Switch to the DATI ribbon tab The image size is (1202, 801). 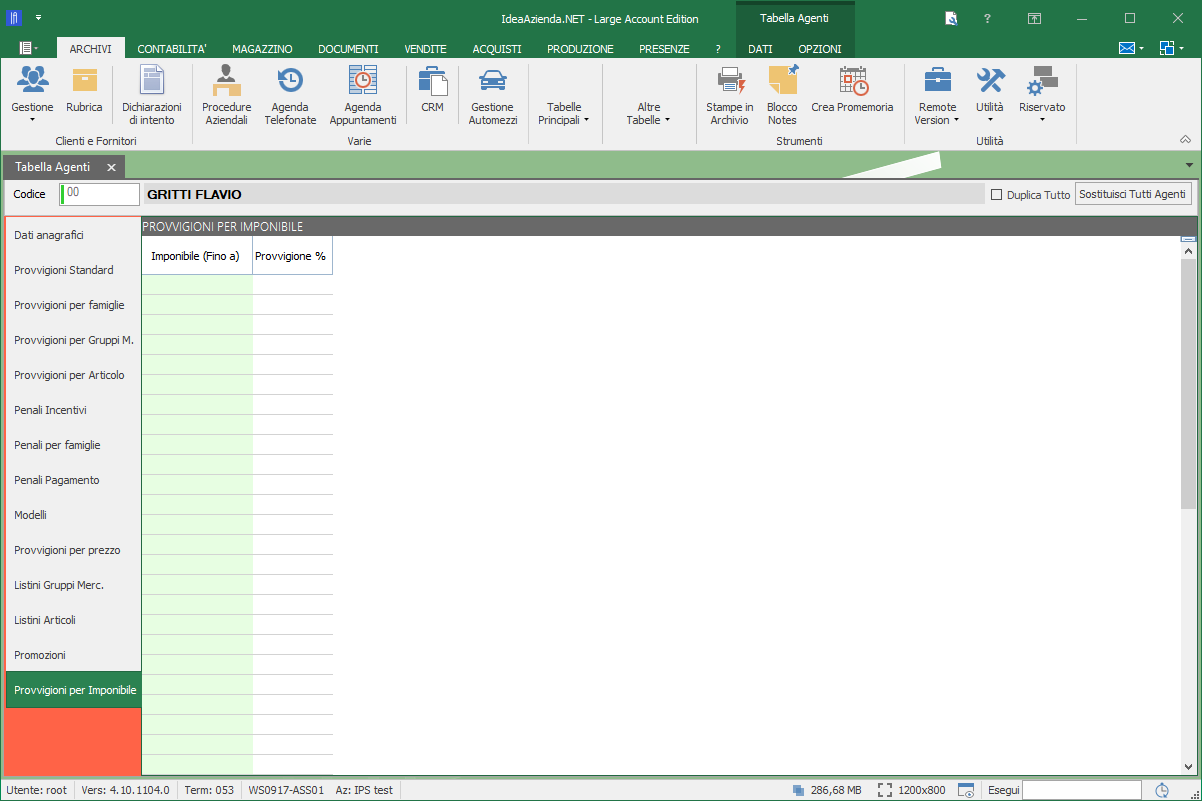760,48
